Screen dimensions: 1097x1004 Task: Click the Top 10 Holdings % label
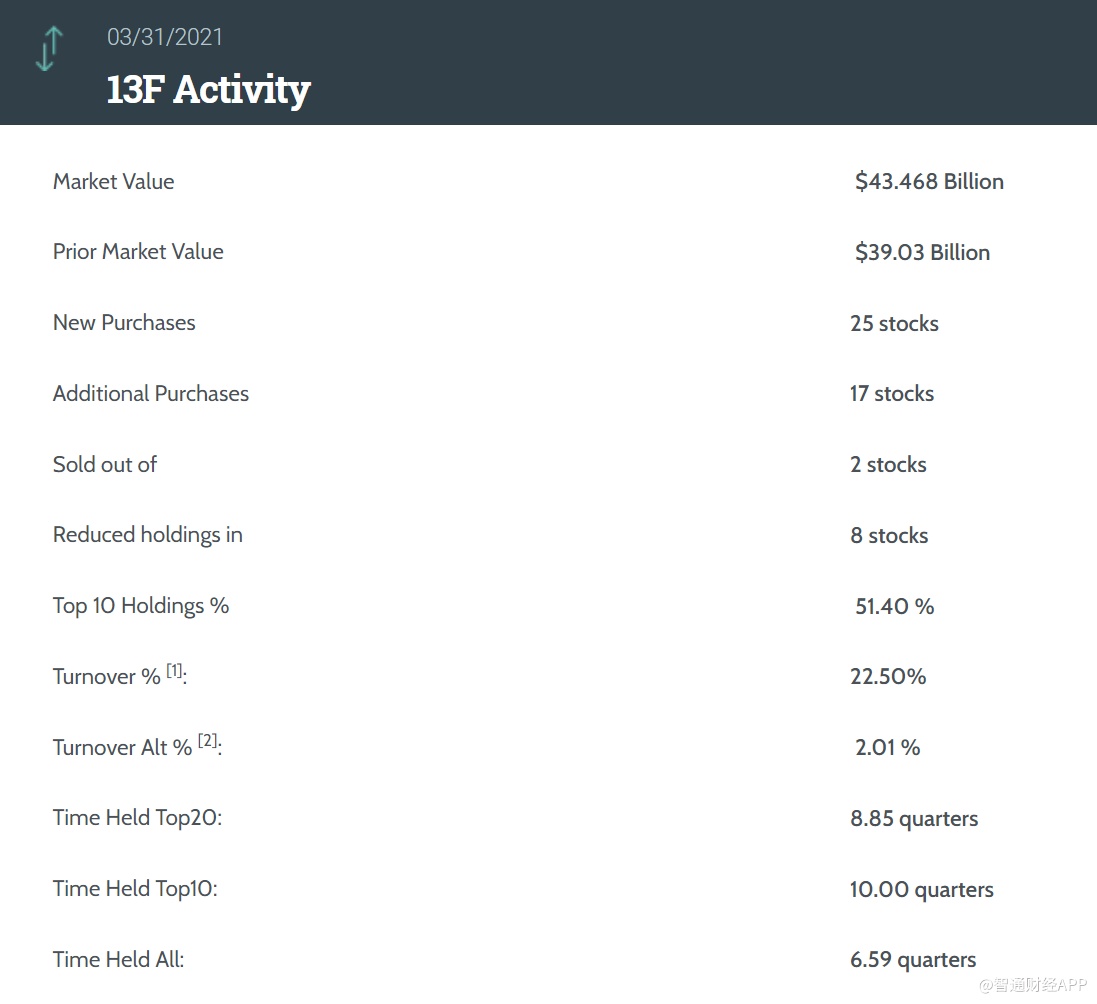[141, 606]
